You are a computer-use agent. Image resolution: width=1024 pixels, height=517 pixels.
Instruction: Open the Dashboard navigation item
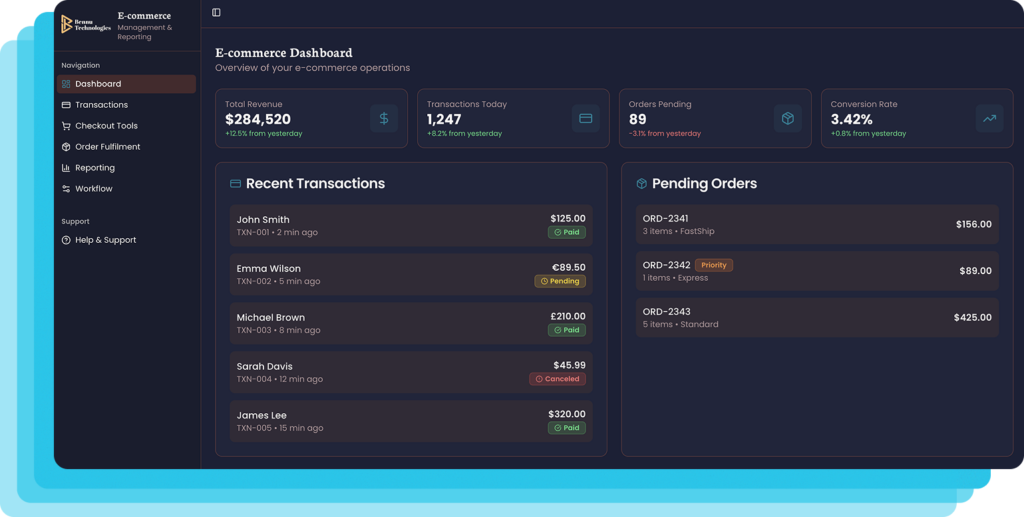coord(126,84)
